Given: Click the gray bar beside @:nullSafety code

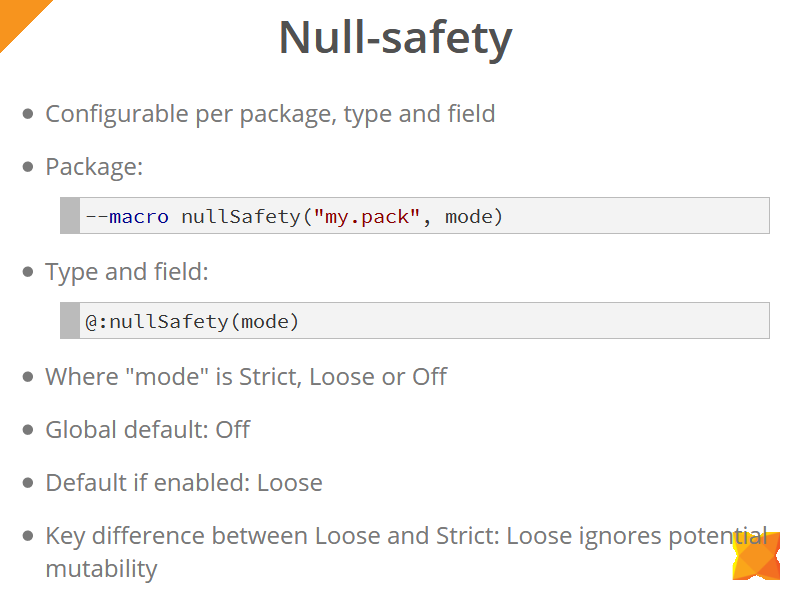Looking at the screenshot, I should coord(69,321).
